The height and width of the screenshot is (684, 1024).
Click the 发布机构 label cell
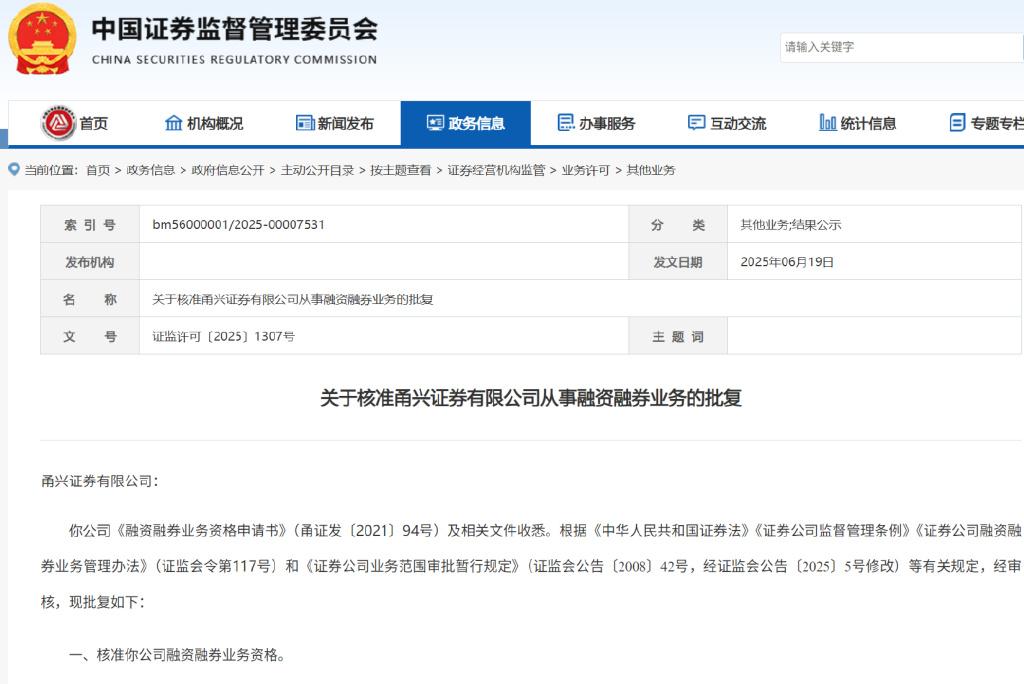[x=90, y=262]
